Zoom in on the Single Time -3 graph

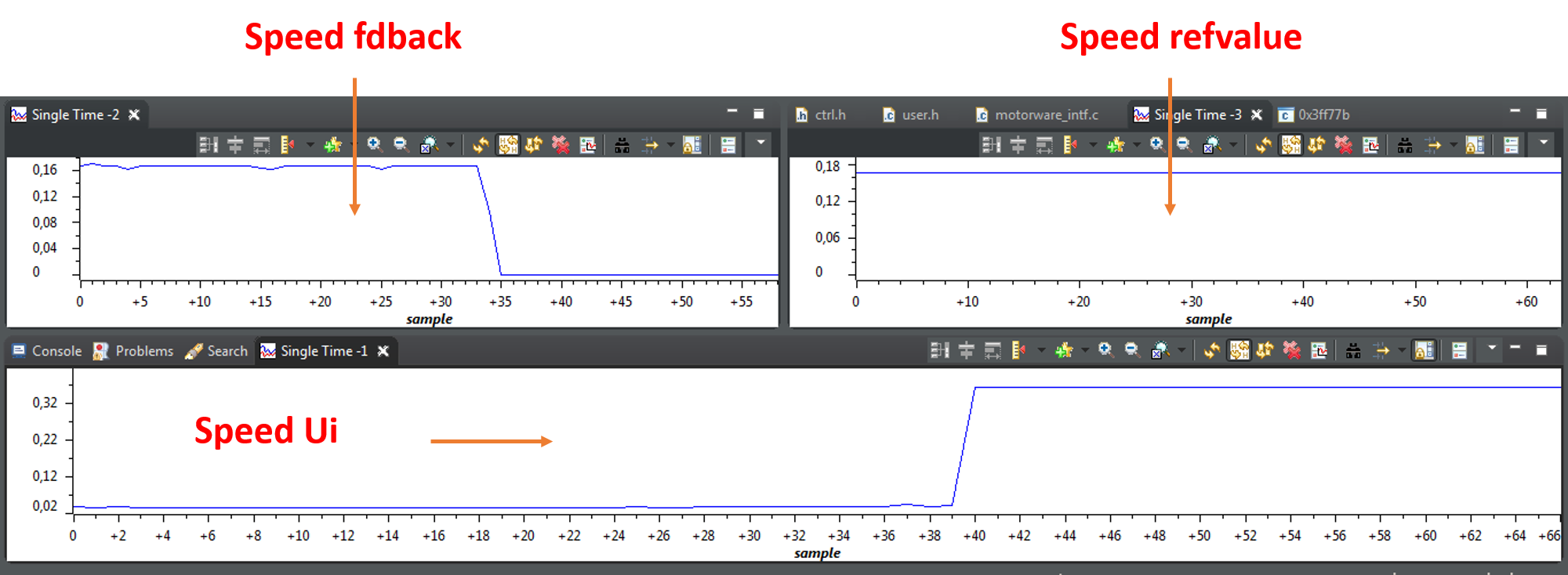coord(1156,144)
